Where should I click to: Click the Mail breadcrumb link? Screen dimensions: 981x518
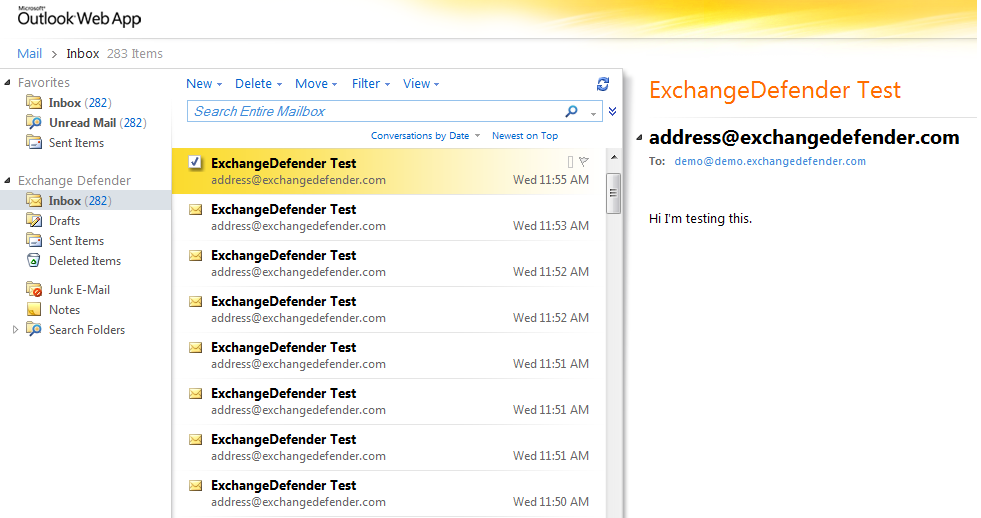(29, 54)
